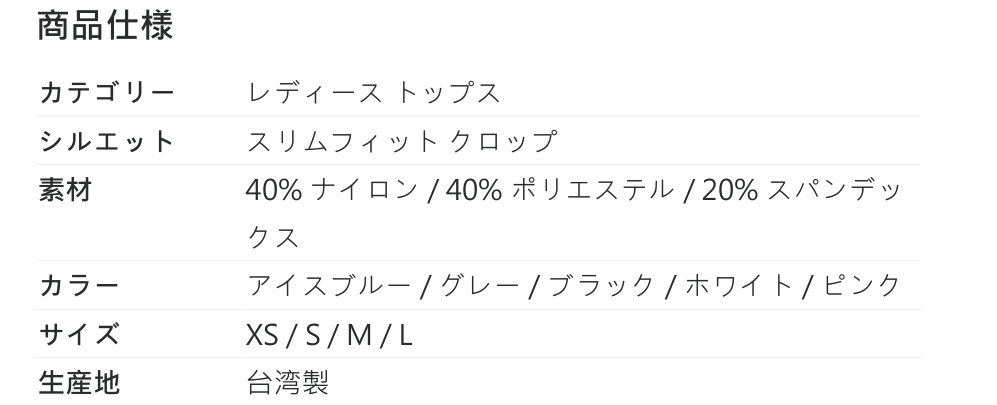997x405 pixels.
Task: Choose the アイスブルー color text
Action: tap(328, 285)
